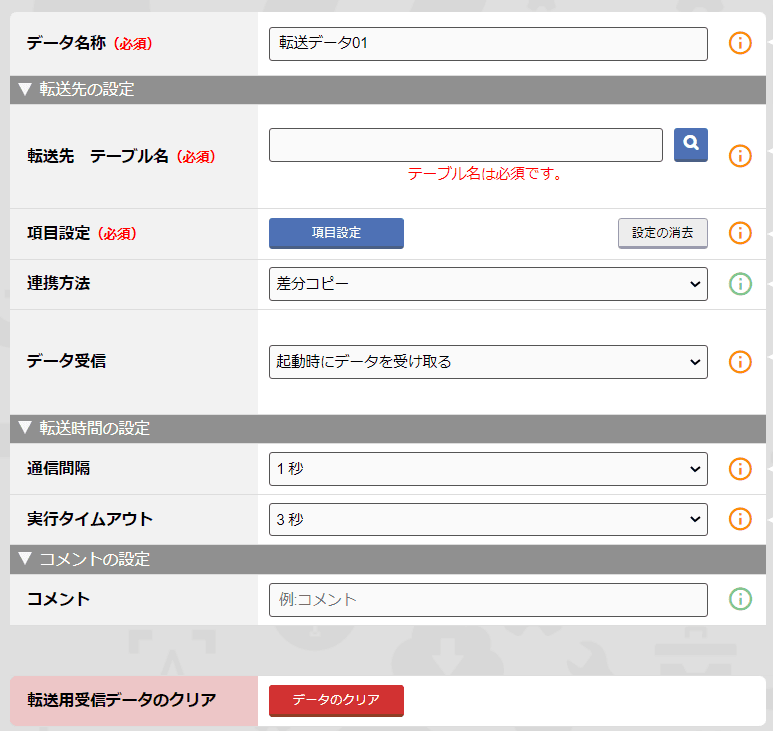Click green info icon for 連携方法
This screenshot has width=773, height=731.
point(739,284)
